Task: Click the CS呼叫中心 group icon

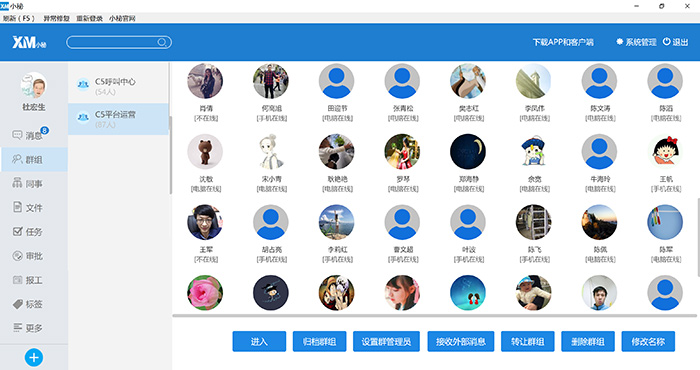Action: click(x=83, y=84)
